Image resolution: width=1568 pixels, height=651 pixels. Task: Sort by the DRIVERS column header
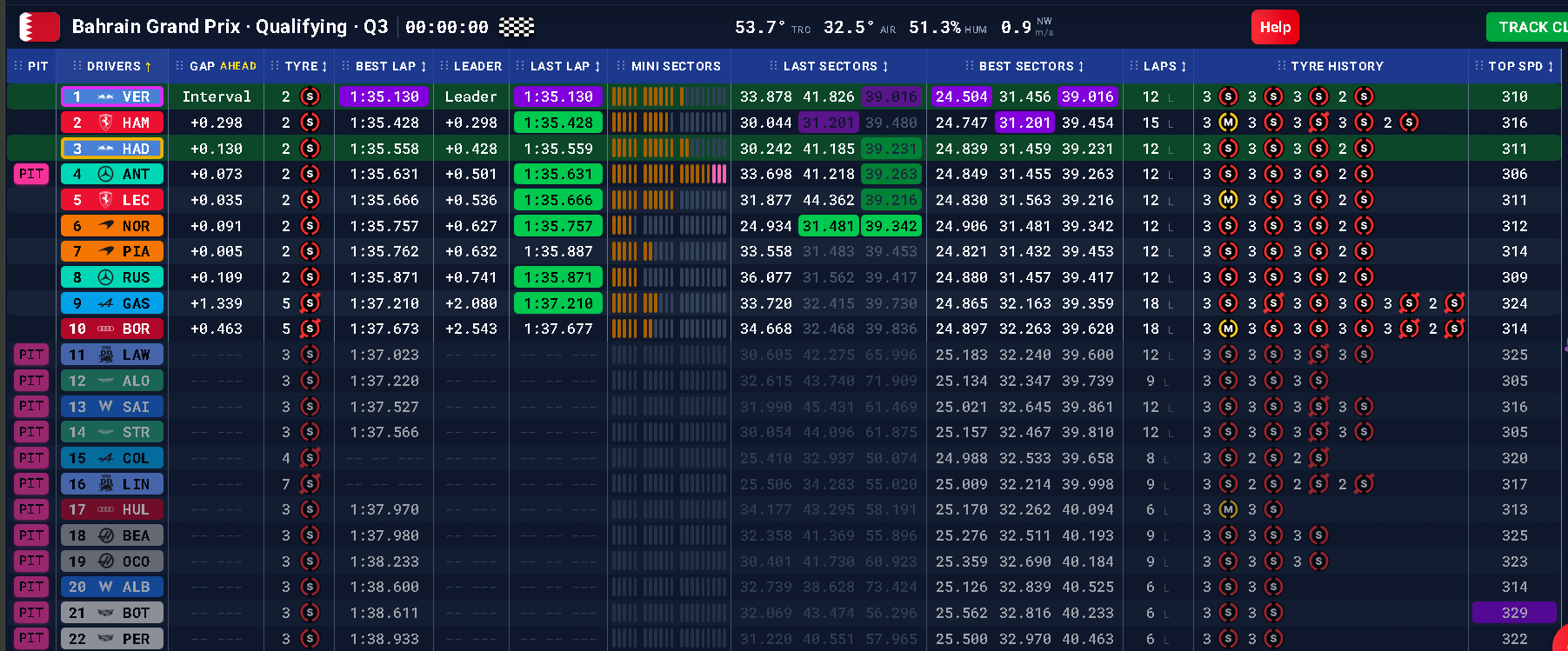click(x=113, y=66)
